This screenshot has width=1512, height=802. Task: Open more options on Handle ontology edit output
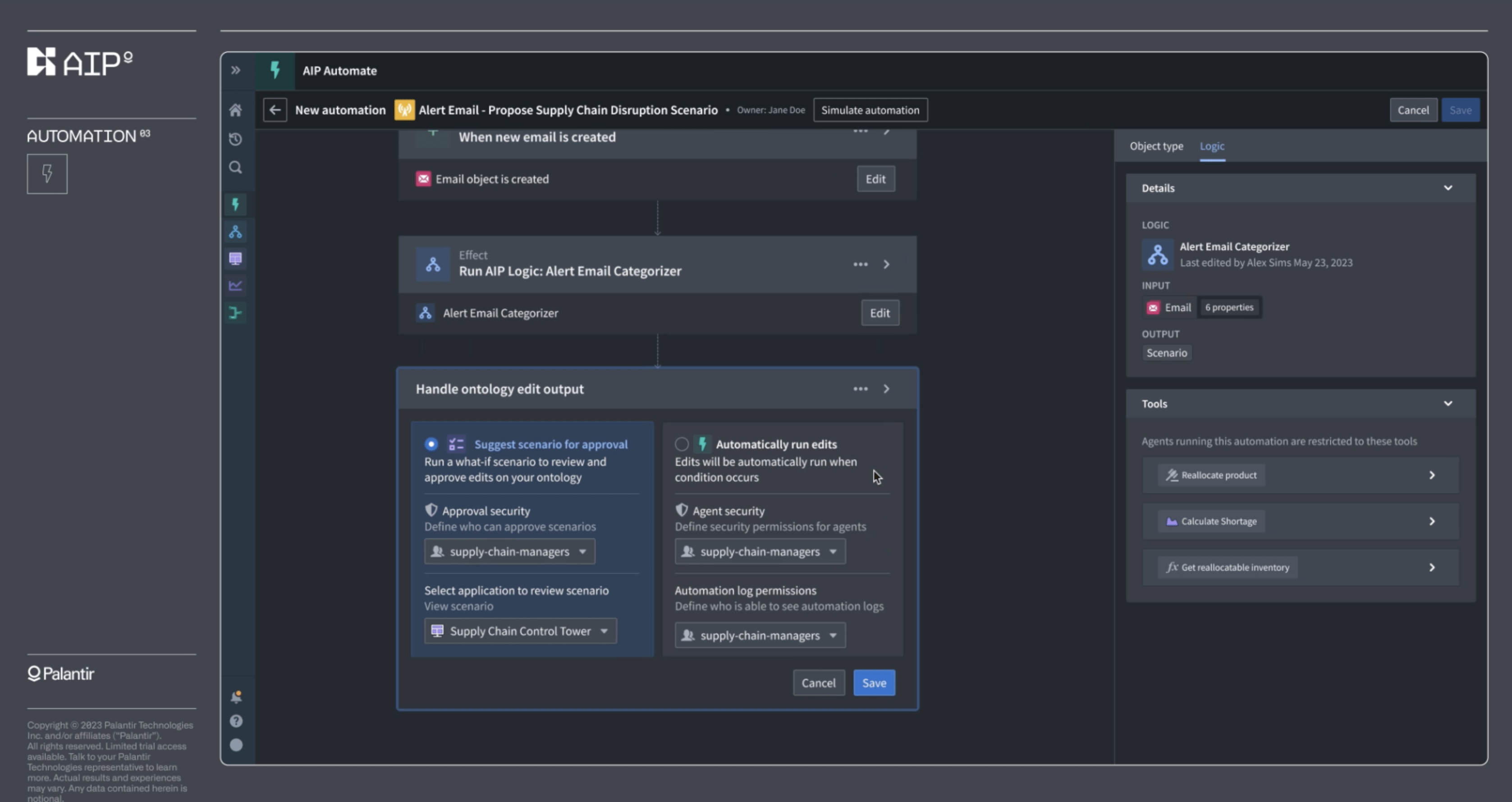861,389
